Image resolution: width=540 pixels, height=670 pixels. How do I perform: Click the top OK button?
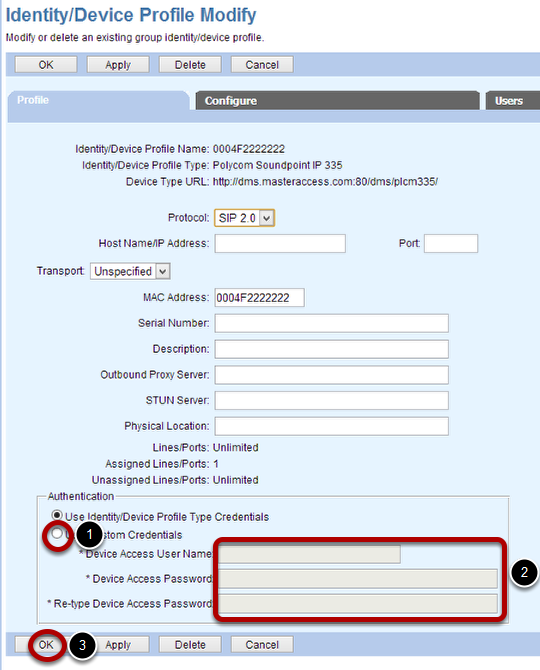(x=46, y=65)
